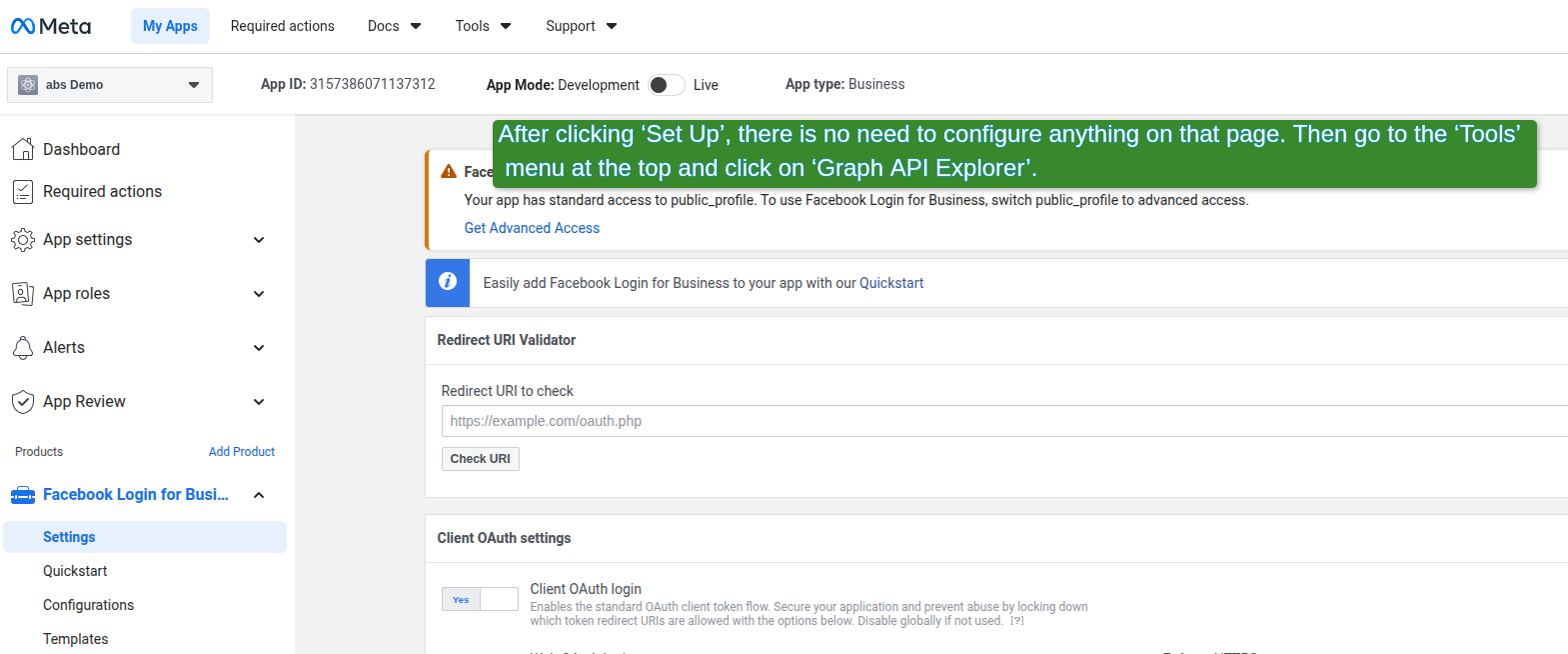Screen dimensions: 1568x654
Task: Click the Required actions checklist icon in sidebar
Action: (23, 191)
